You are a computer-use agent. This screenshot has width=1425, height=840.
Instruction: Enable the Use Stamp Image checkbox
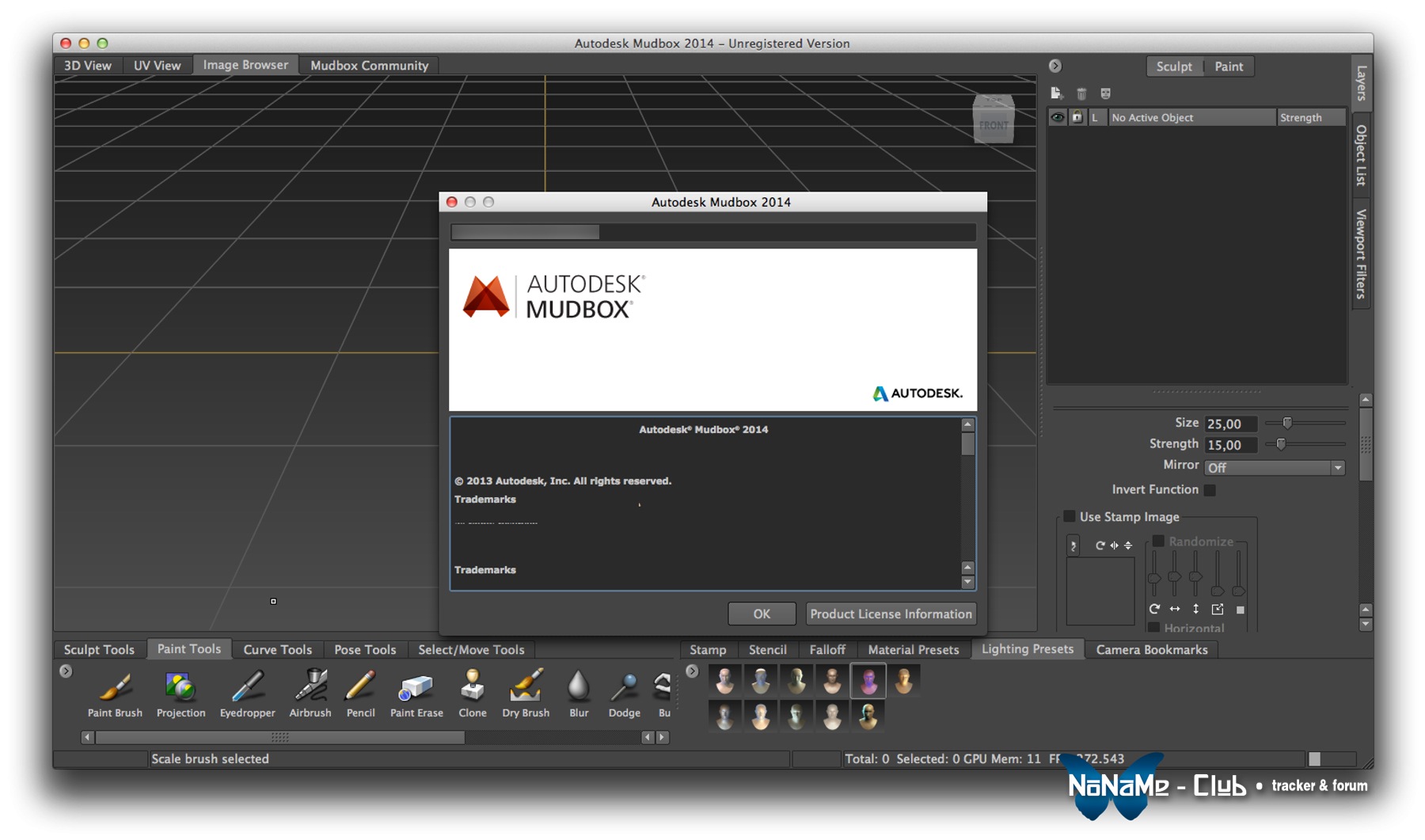1070,516
